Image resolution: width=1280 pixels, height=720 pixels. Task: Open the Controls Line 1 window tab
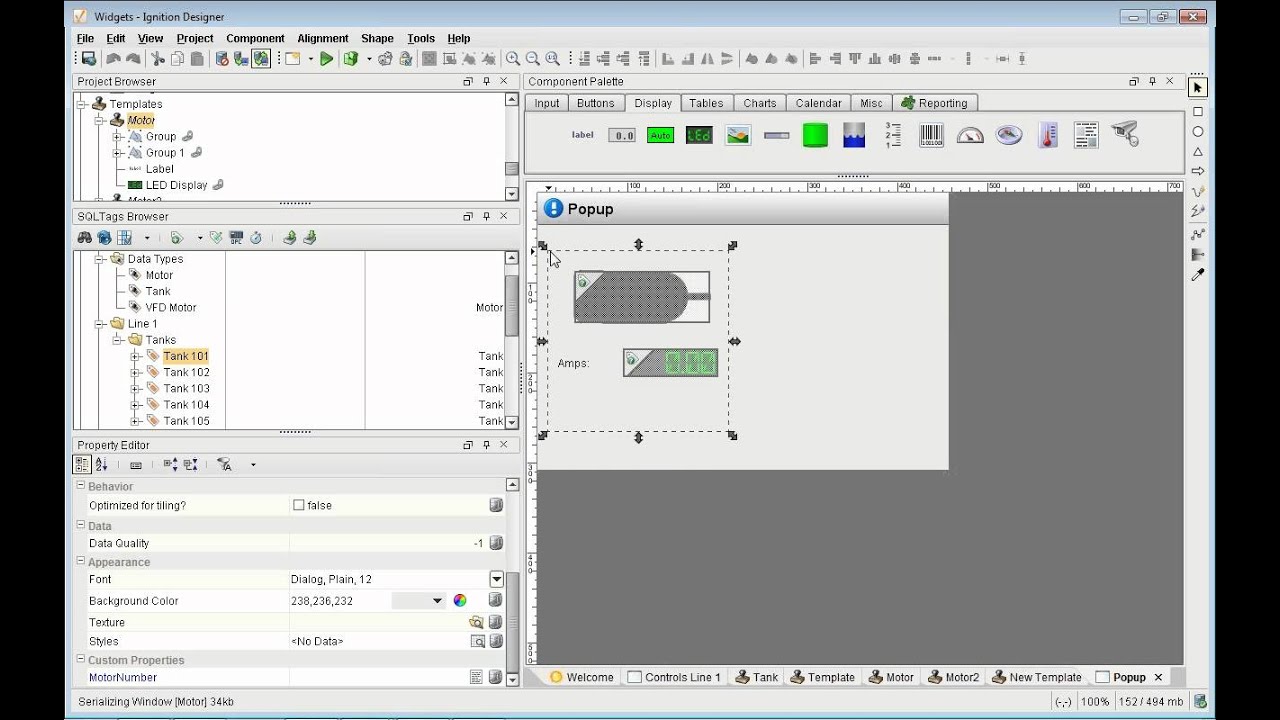click(674, 677)
